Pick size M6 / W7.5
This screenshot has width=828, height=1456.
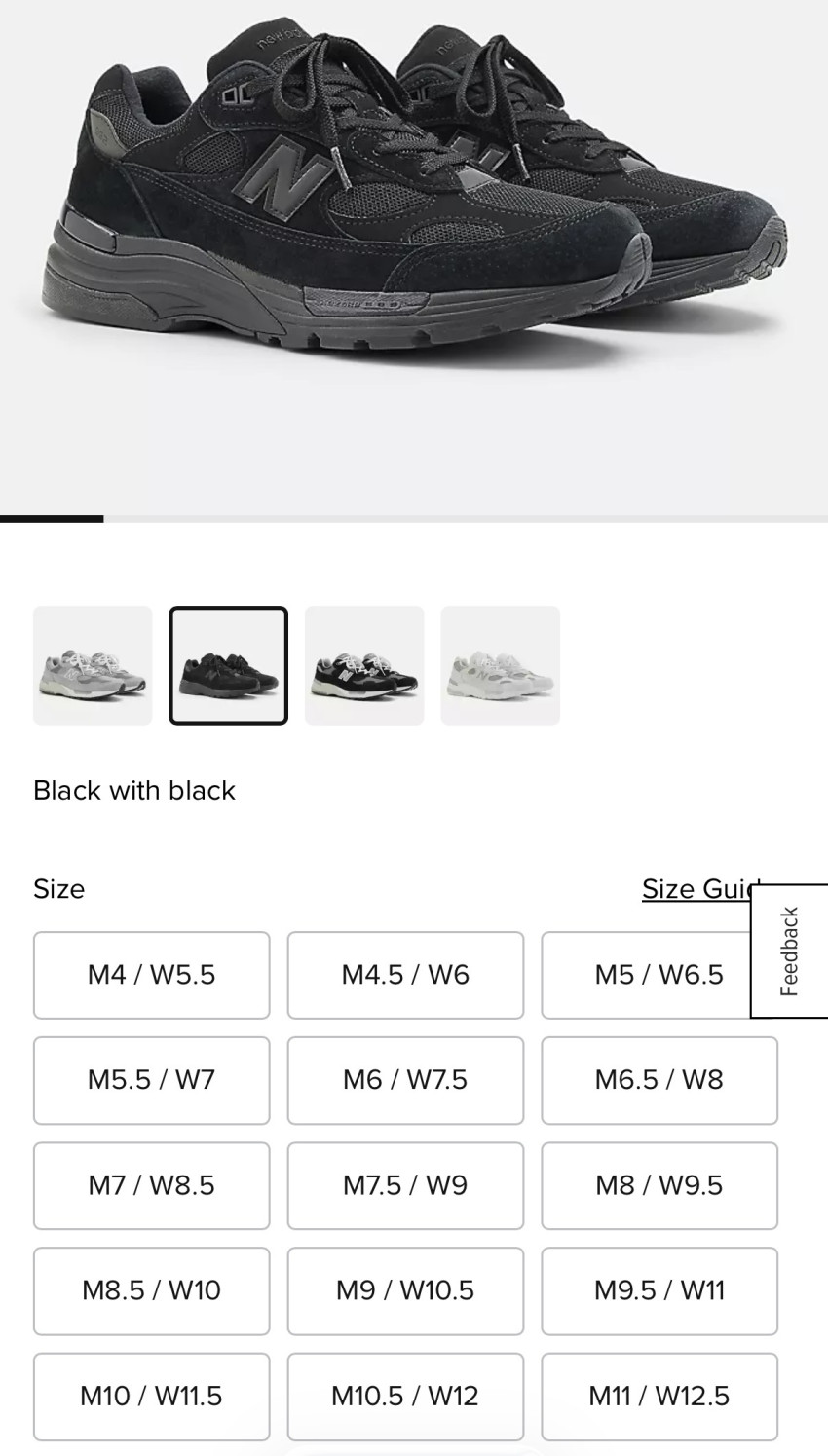click(405, 1080)
